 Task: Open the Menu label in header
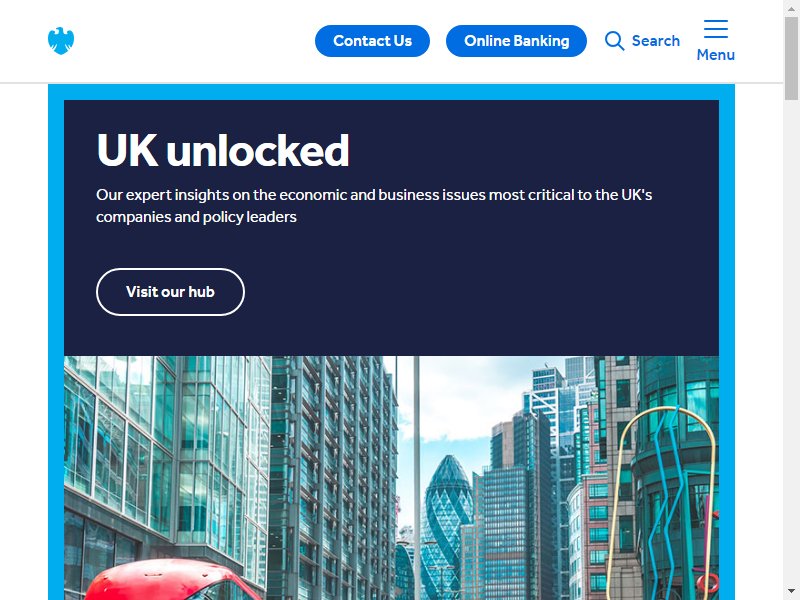[716, 55]
